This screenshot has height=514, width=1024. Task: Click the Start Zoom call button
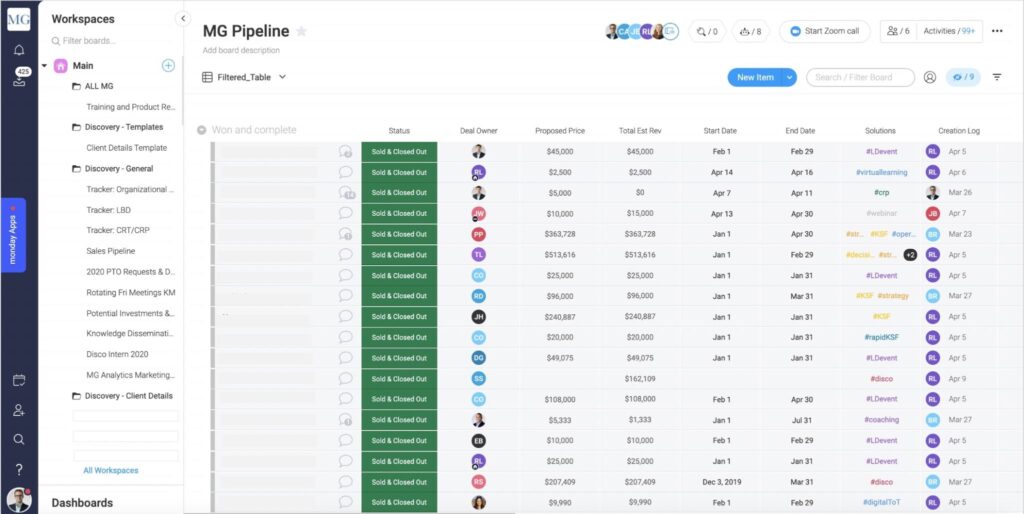824,31
